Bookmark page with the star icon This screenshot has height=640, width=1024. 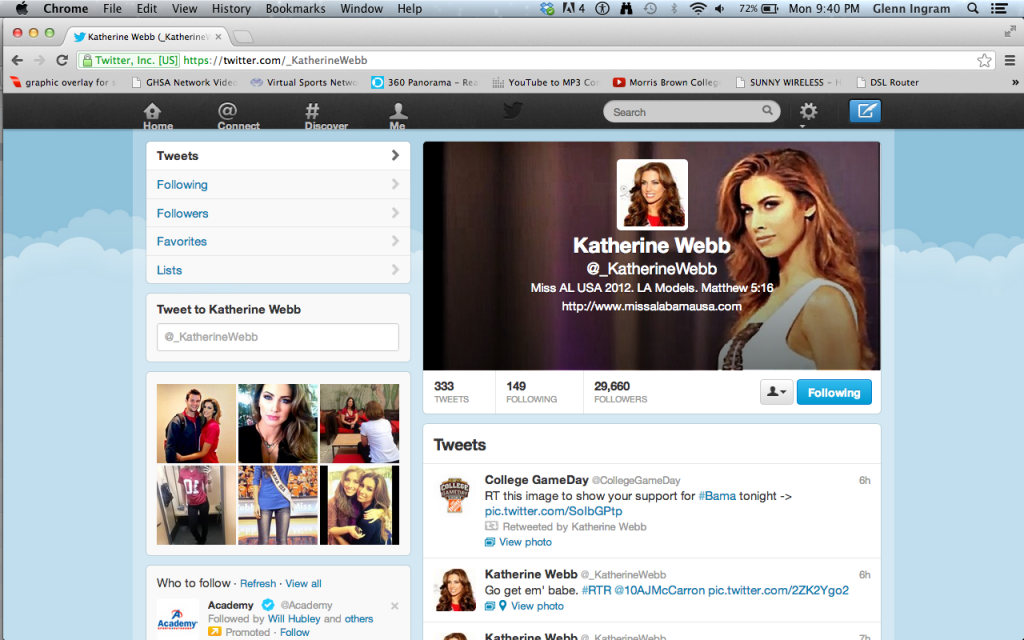point(984,60)
